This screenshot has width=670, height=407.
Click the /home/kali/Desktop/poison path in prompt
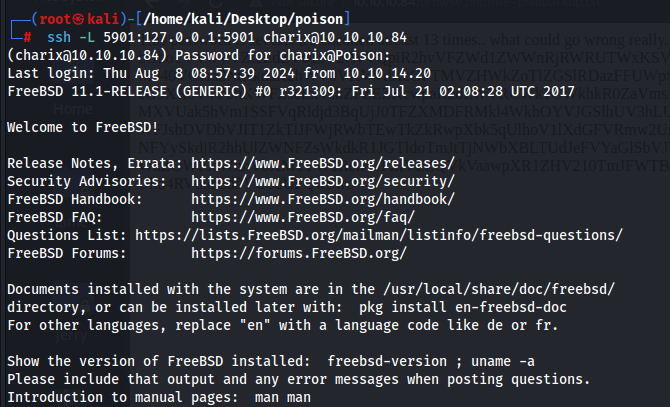(x=243, y=19)
